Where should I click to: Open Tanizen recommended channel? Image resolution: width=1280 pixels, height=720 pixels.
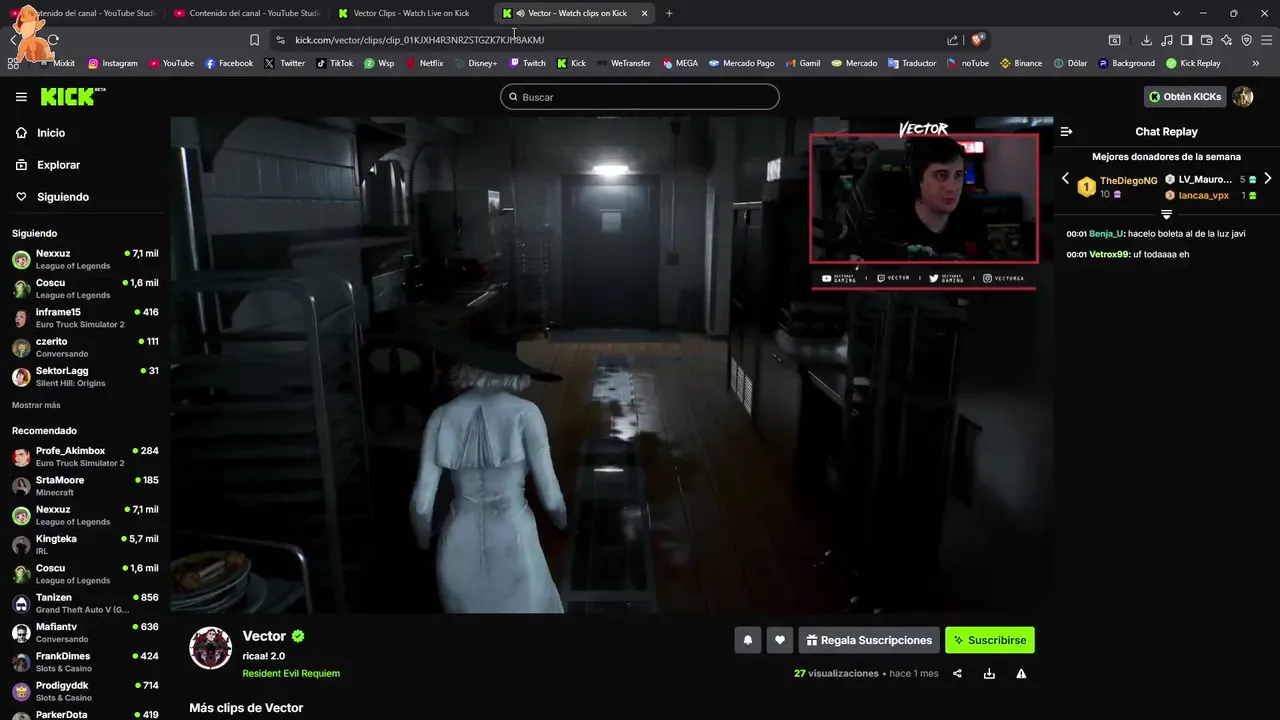(x=85, y=603)
